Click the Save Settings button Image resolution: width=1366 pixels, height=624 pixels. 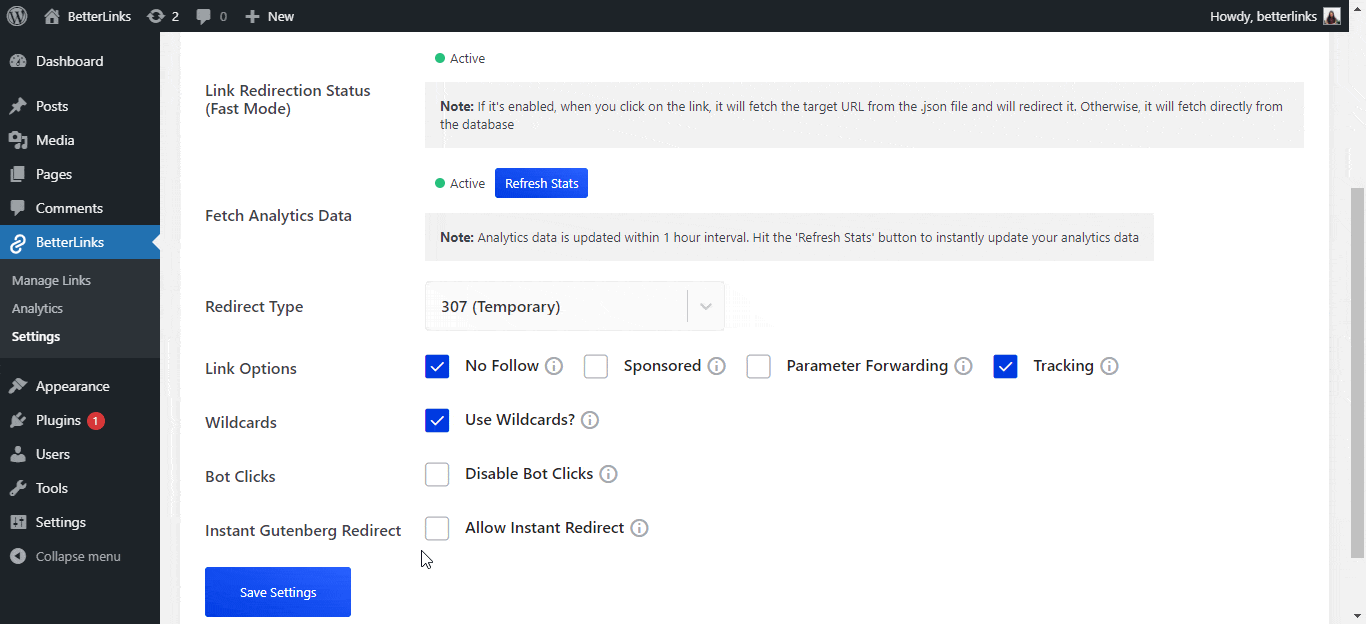(x=277, y=591)
